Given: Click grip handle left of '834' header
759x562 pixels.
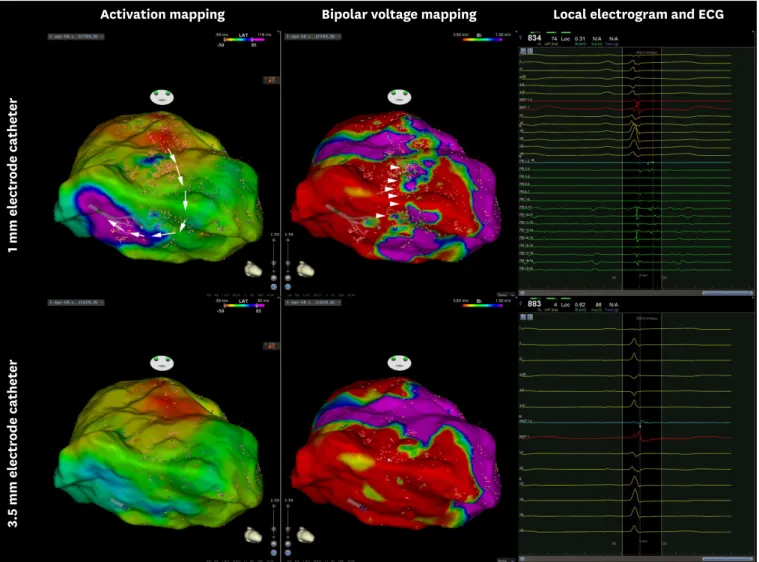Looking at the screenshot, I should point(521,37).
